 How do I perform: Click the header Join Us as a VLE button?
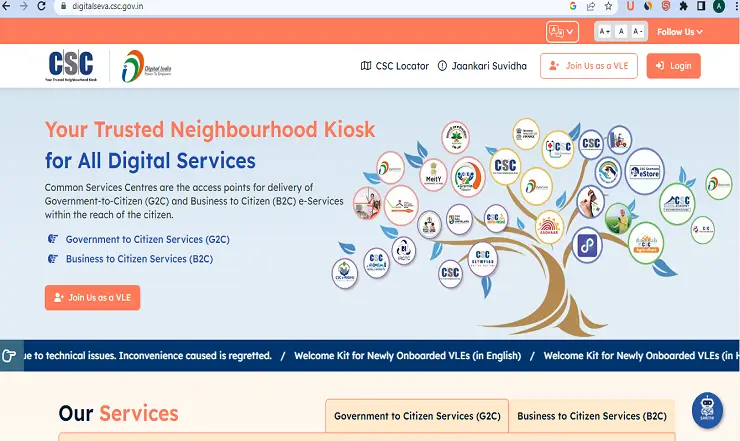[x=589, y=66]
